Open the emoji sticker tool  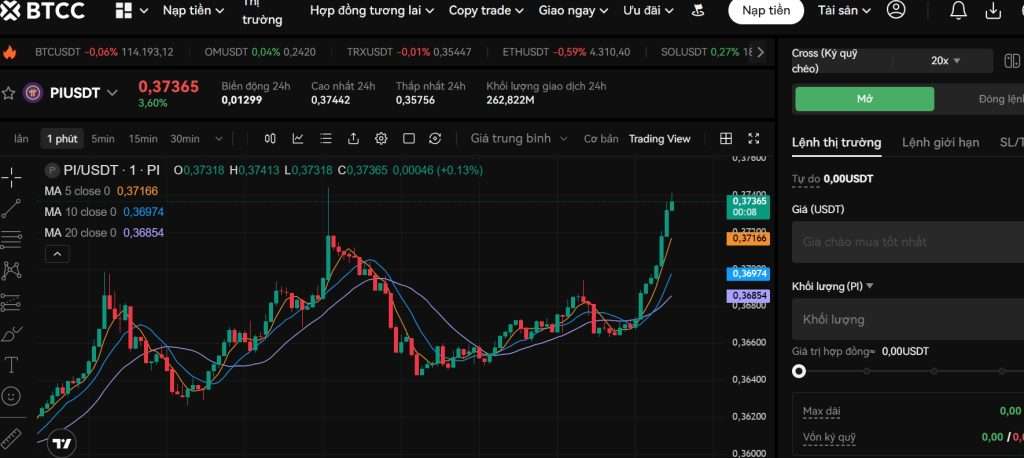tap(11, 396)
